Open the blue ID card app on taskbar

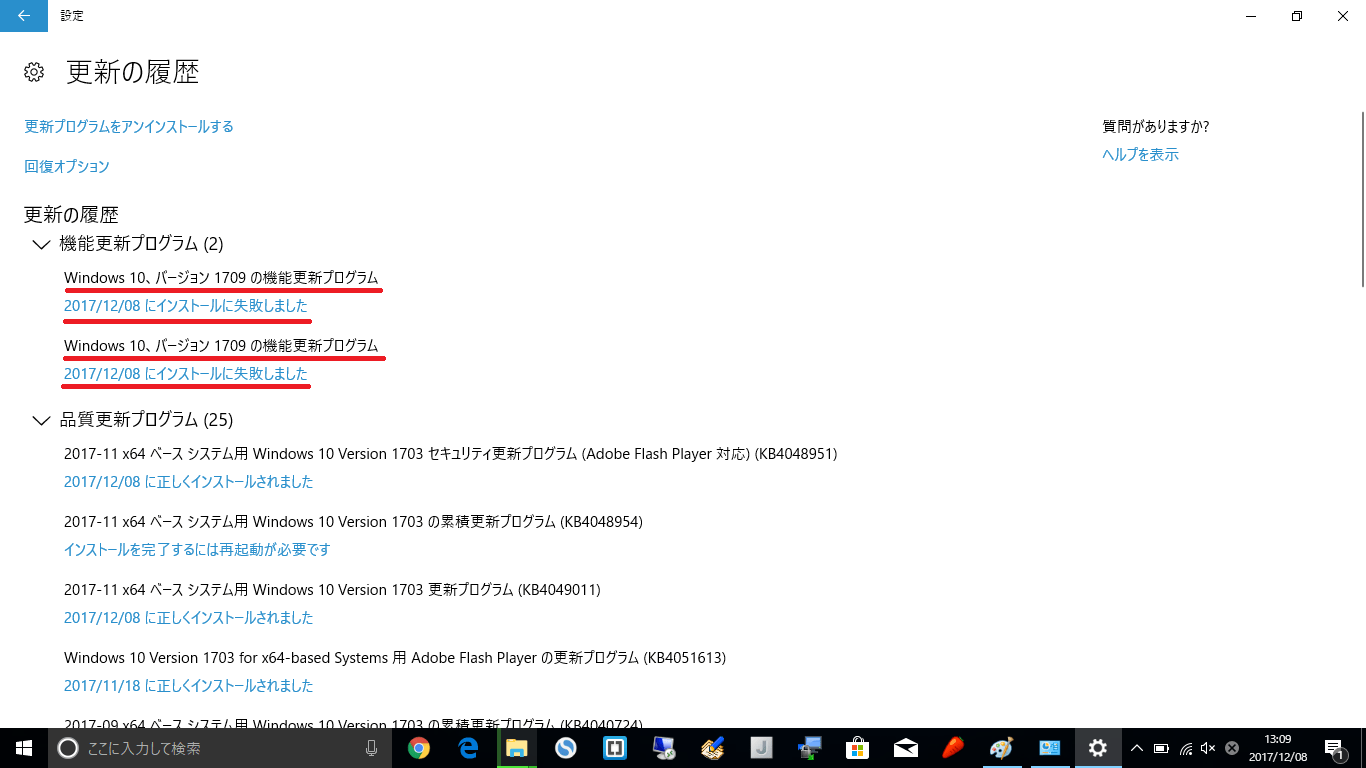coord(1049,748)
